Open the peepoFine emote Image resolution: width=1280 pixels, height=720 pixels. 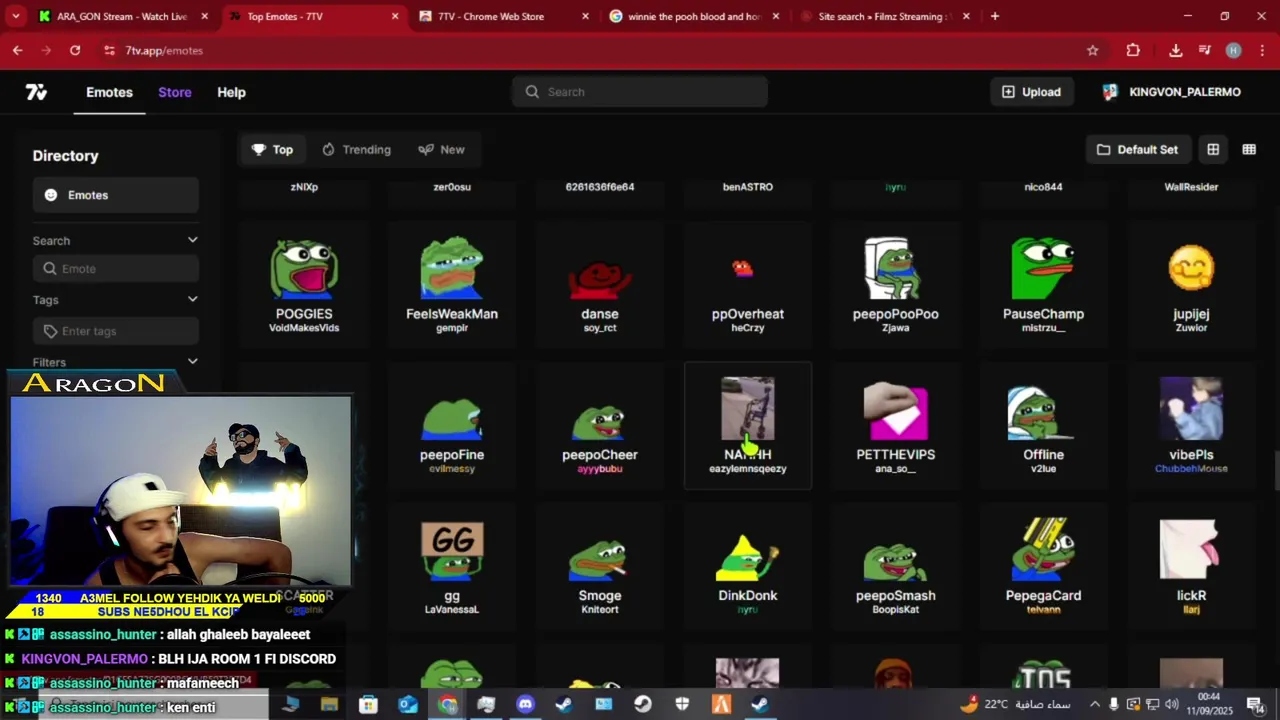452,427
